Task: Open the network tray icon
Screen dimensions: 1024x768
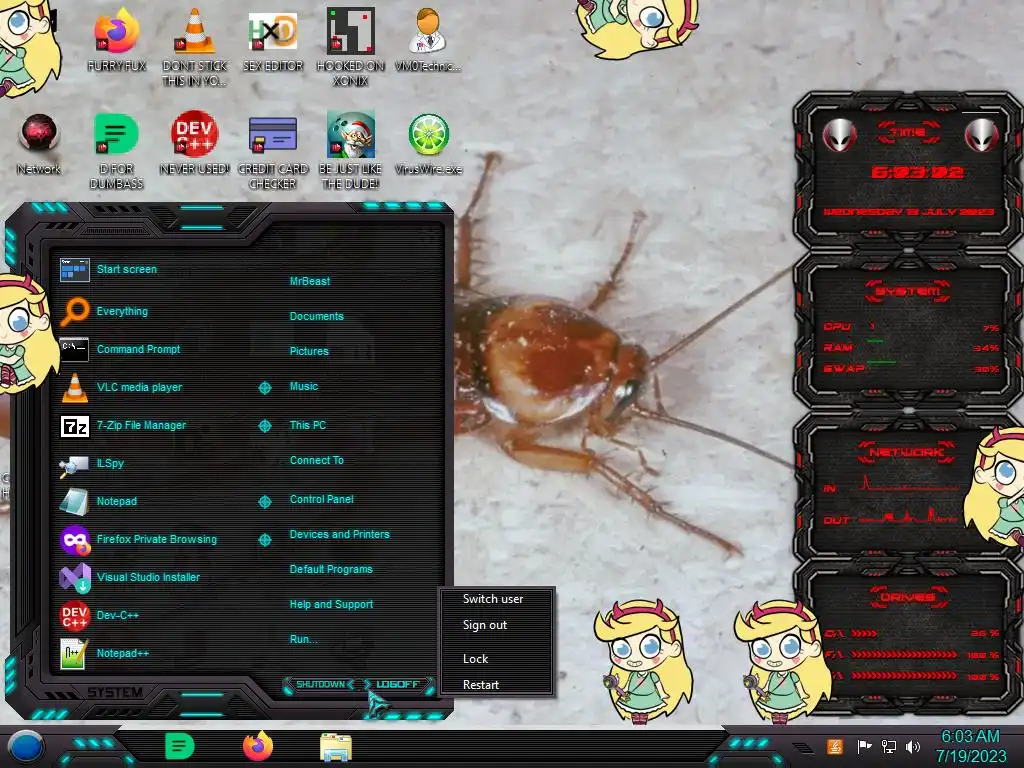Action: tap(889, 746)
